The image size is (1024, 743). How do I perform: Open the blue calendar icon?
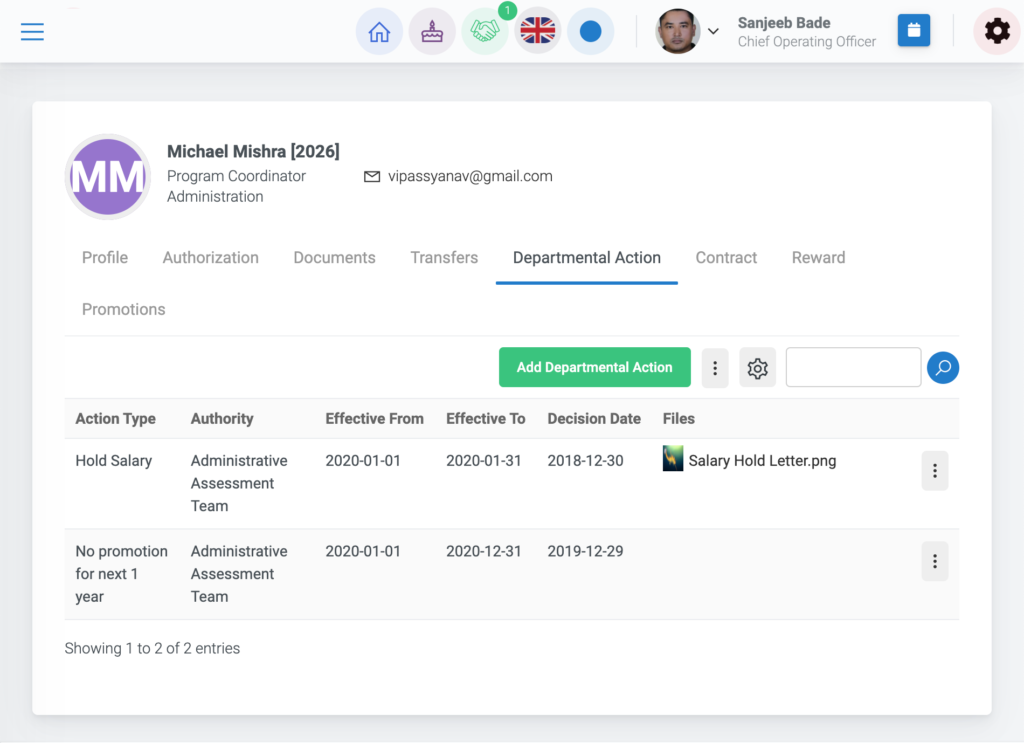tap(914, 30)
